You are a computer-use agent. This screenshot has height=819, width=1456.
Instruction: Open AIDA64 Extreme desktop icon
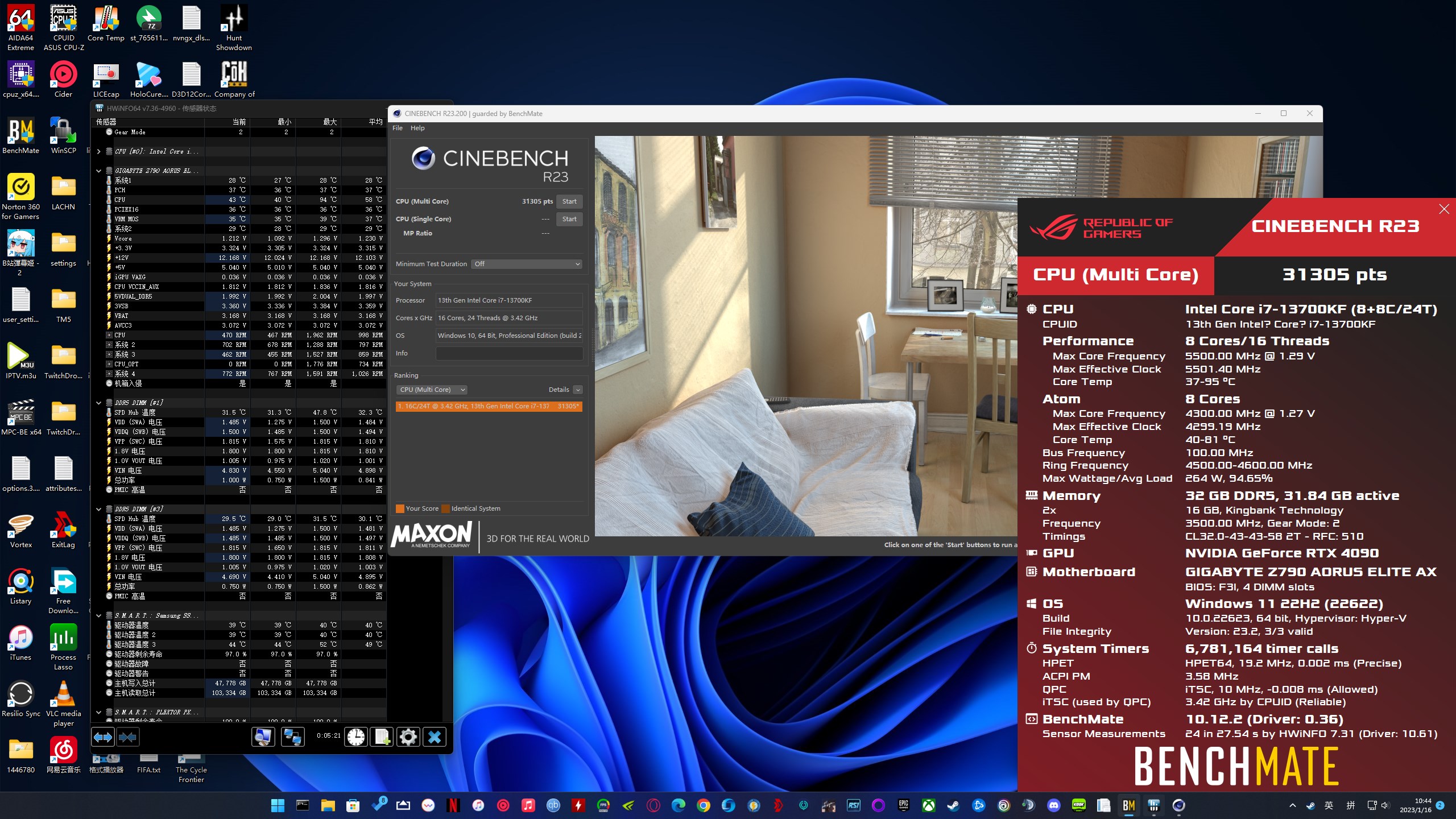pos(21,27)
